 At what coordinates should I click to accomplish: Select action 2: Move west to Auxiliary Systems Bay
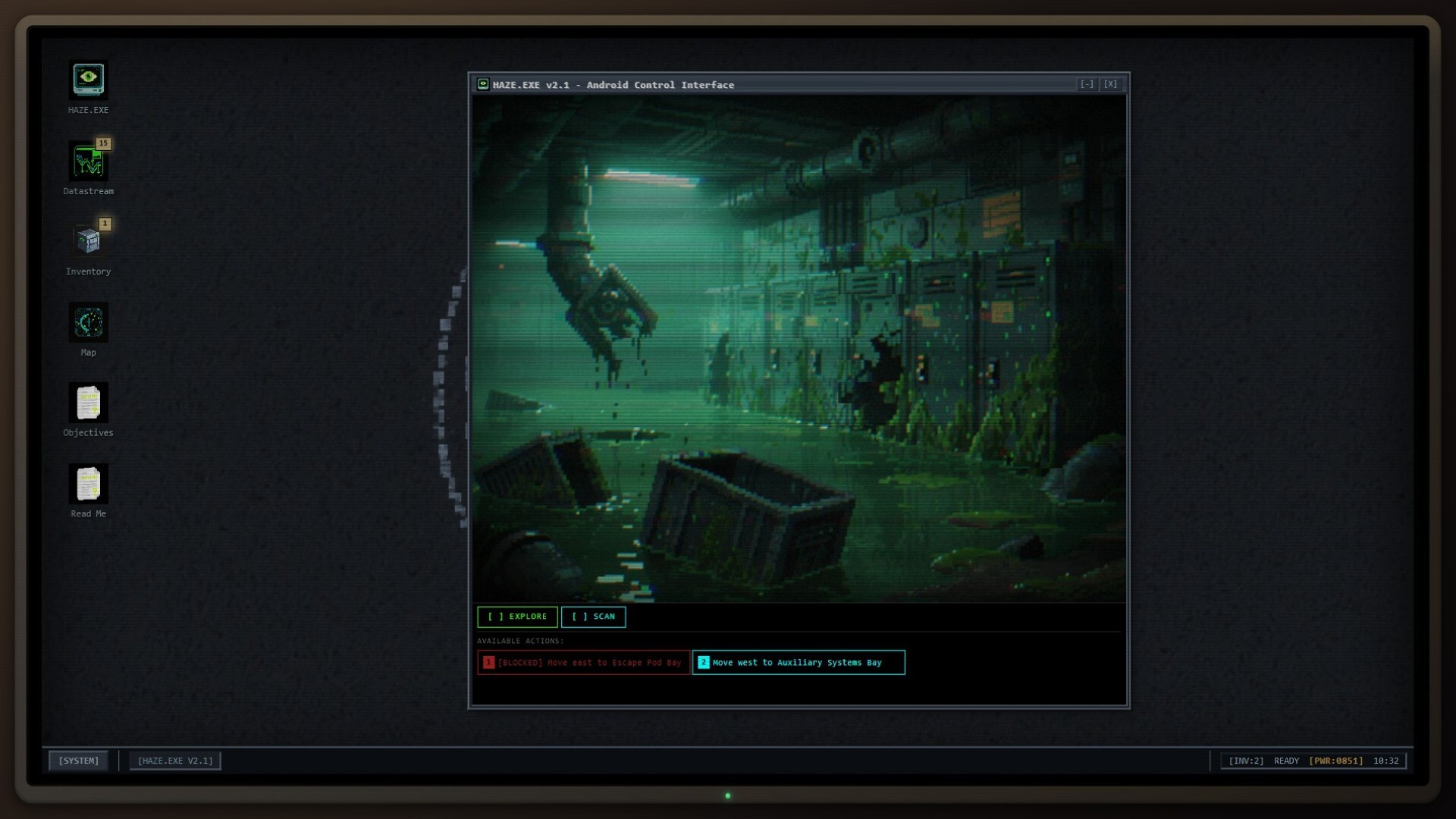[x=799, y=662]
